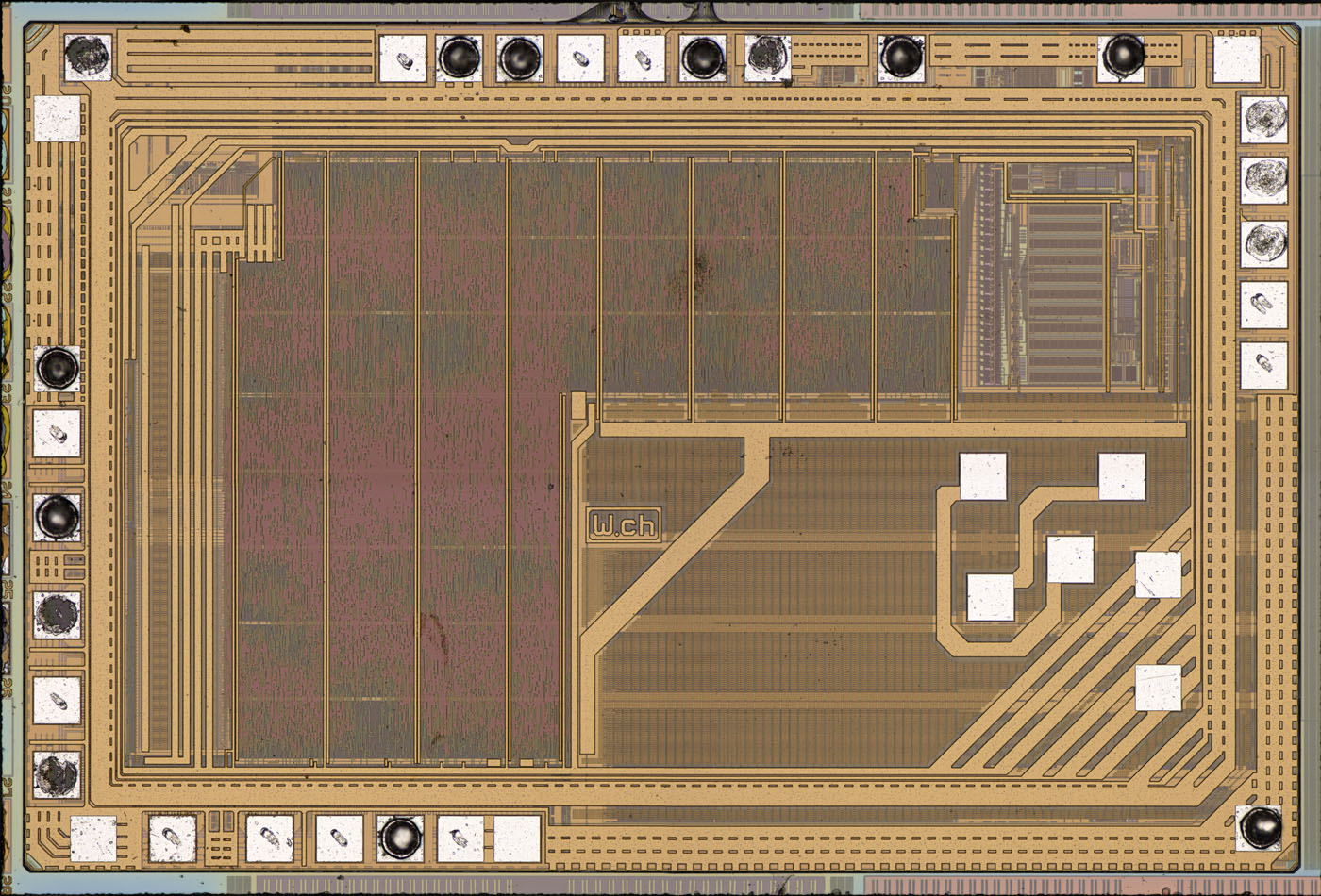Click the topmost bond pad on right edge

coord(1263,119)
